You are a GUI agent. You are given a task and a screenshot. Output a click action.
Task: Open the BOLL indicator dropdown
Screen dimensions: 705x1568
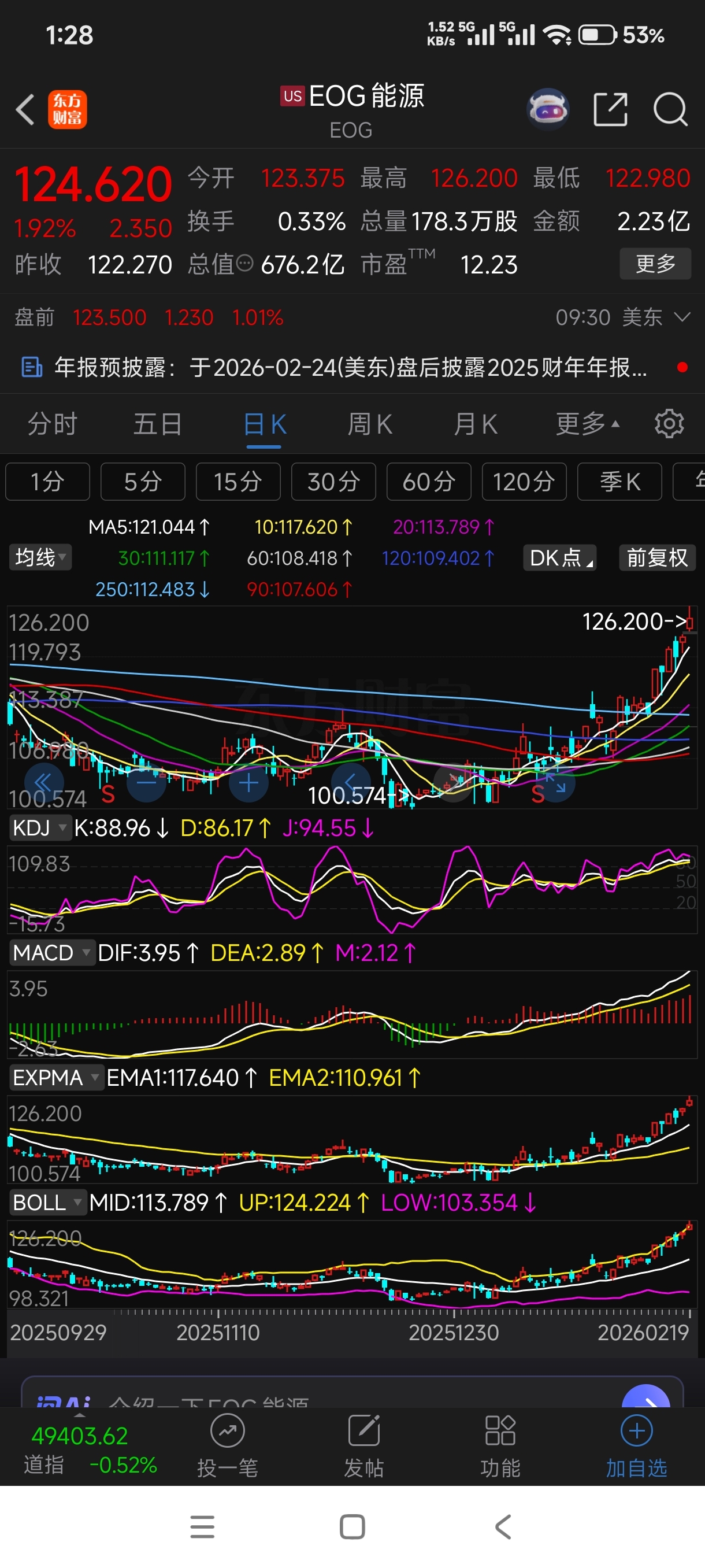point(47,1202)
